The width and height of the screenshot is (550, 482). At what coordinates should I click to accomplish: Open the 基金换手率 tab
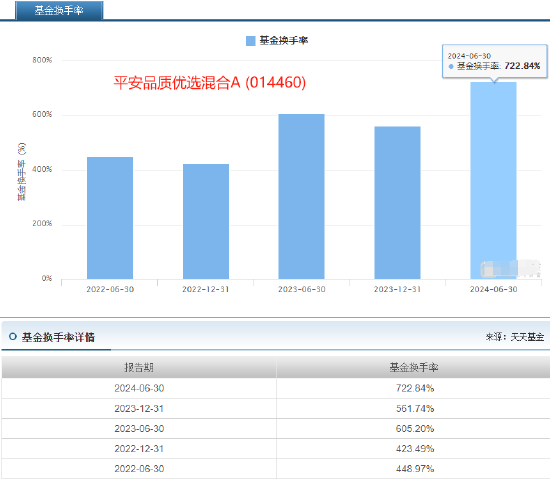pyautogui.click(x=59, y=10)
